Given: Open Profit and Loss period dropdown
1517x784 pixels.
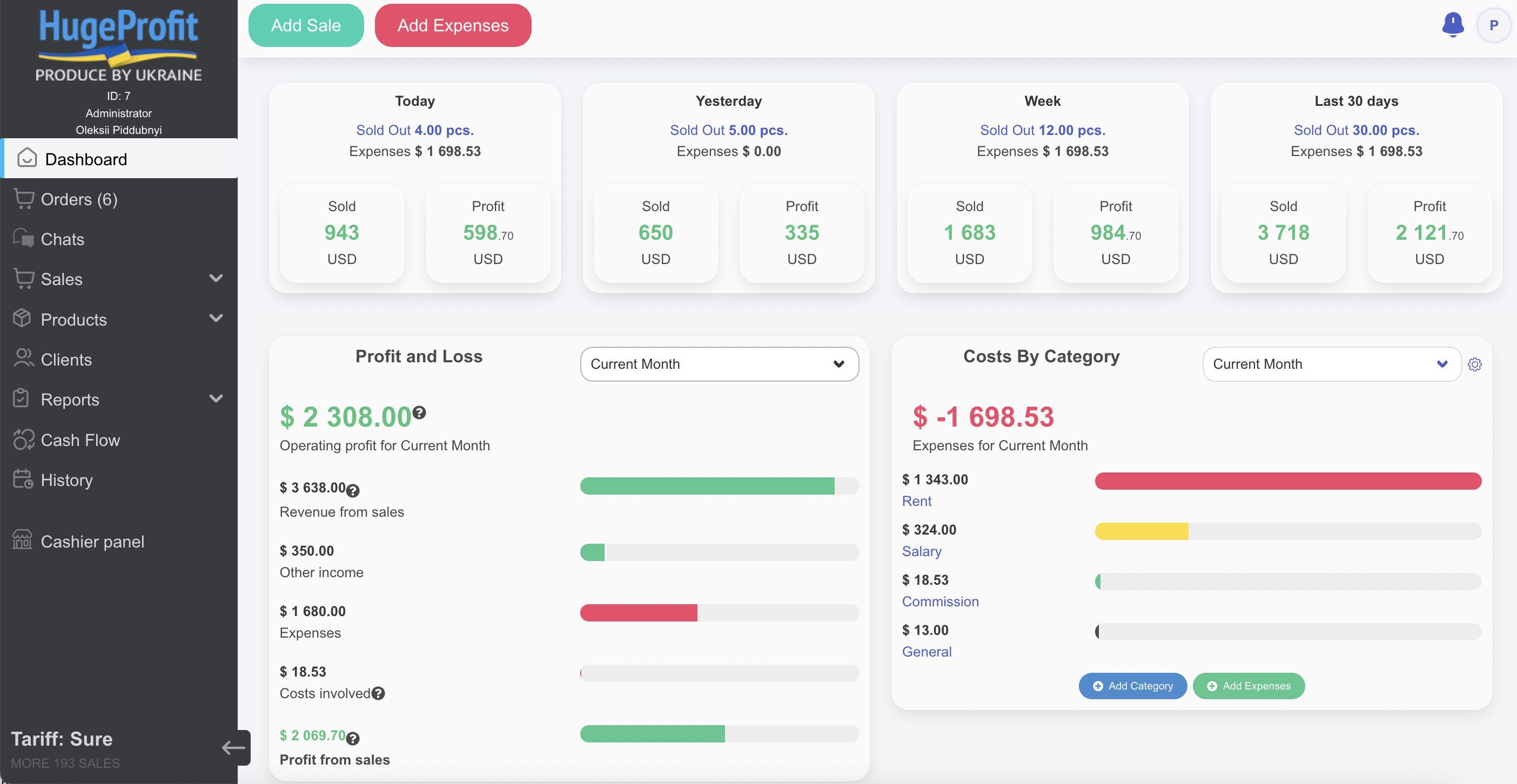Looking at the screenshot, I should [x=719, y=364].
